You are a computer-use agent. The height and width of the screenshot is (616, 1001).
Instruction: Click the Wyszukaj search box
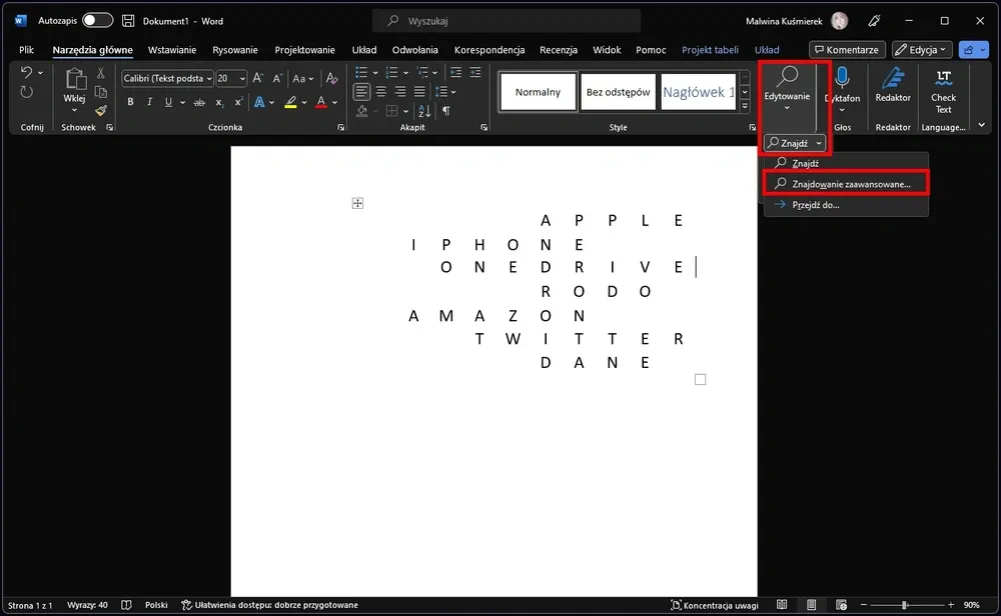pyautogui.click(x=506, y=21)
